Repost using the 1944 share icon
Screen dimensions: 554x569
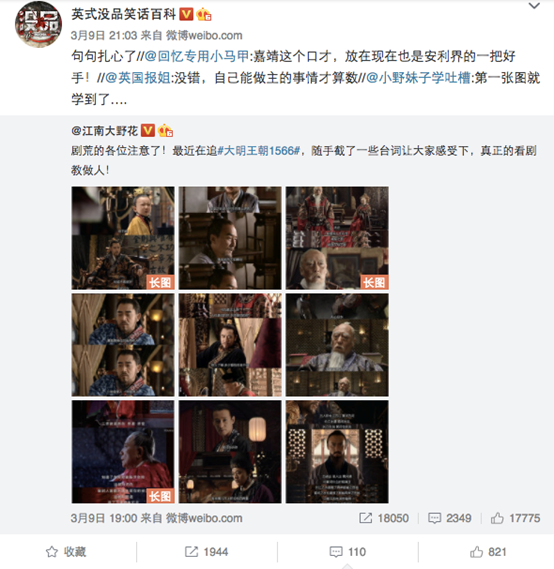tap(206, 552)
